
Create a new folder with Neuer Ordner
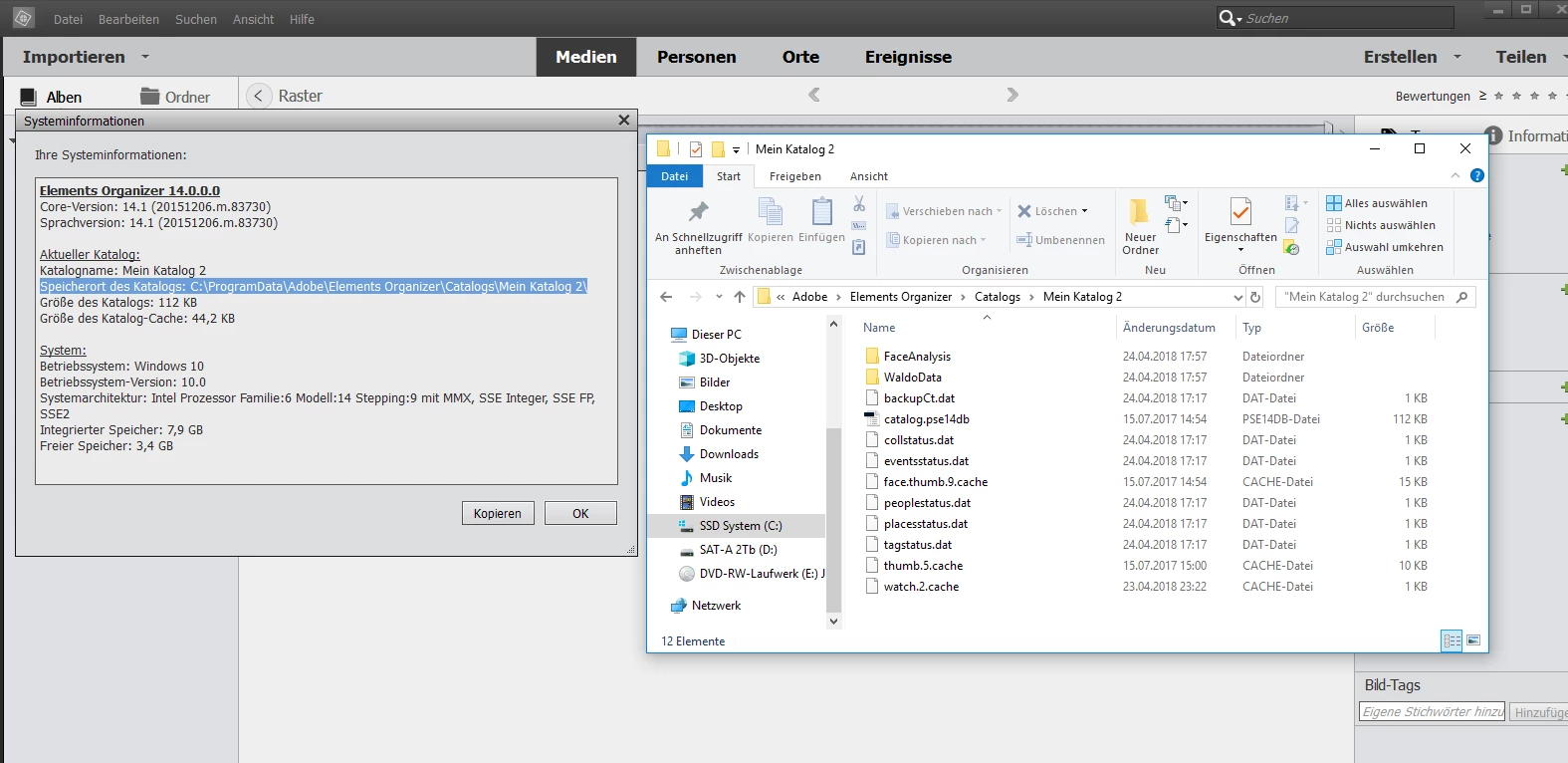pos(1140,226)
